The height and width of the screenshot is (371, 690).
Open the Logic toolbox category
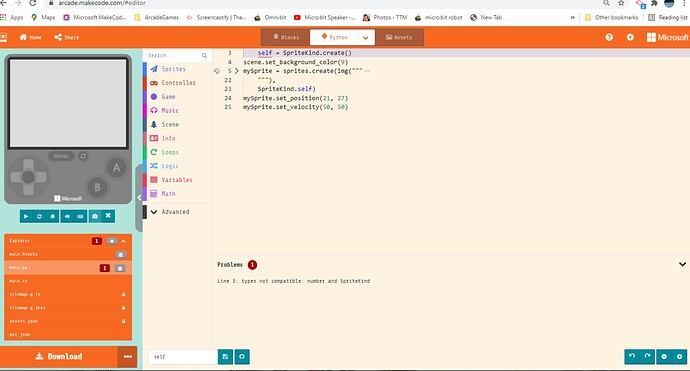(177, 166)
